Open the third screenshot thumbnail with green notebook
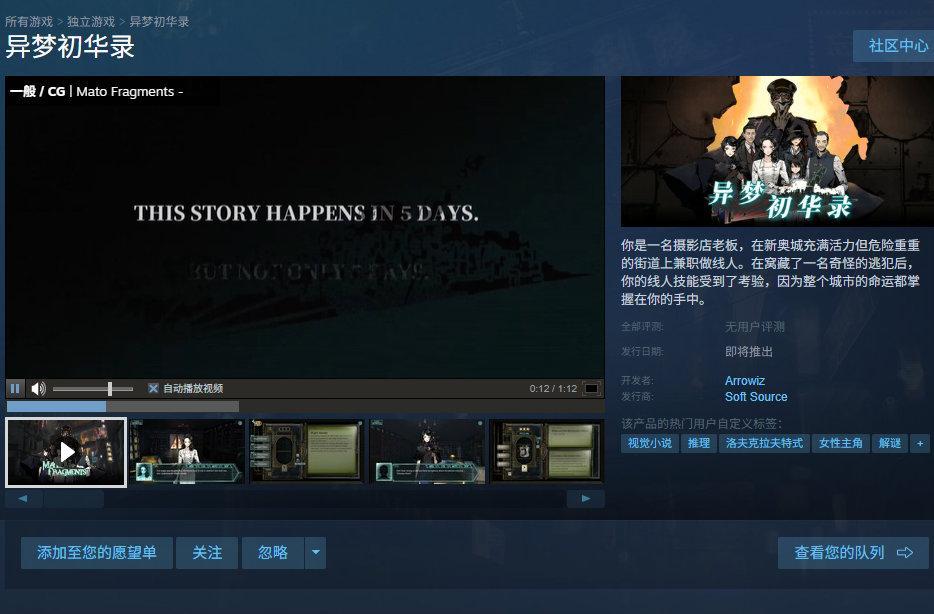 coord(307,451)
